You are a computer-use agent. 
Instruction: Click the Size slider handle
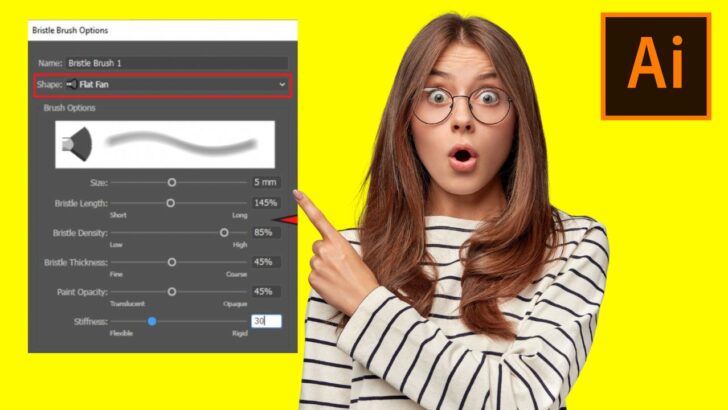pyautogui.click(x=172, y=182)
